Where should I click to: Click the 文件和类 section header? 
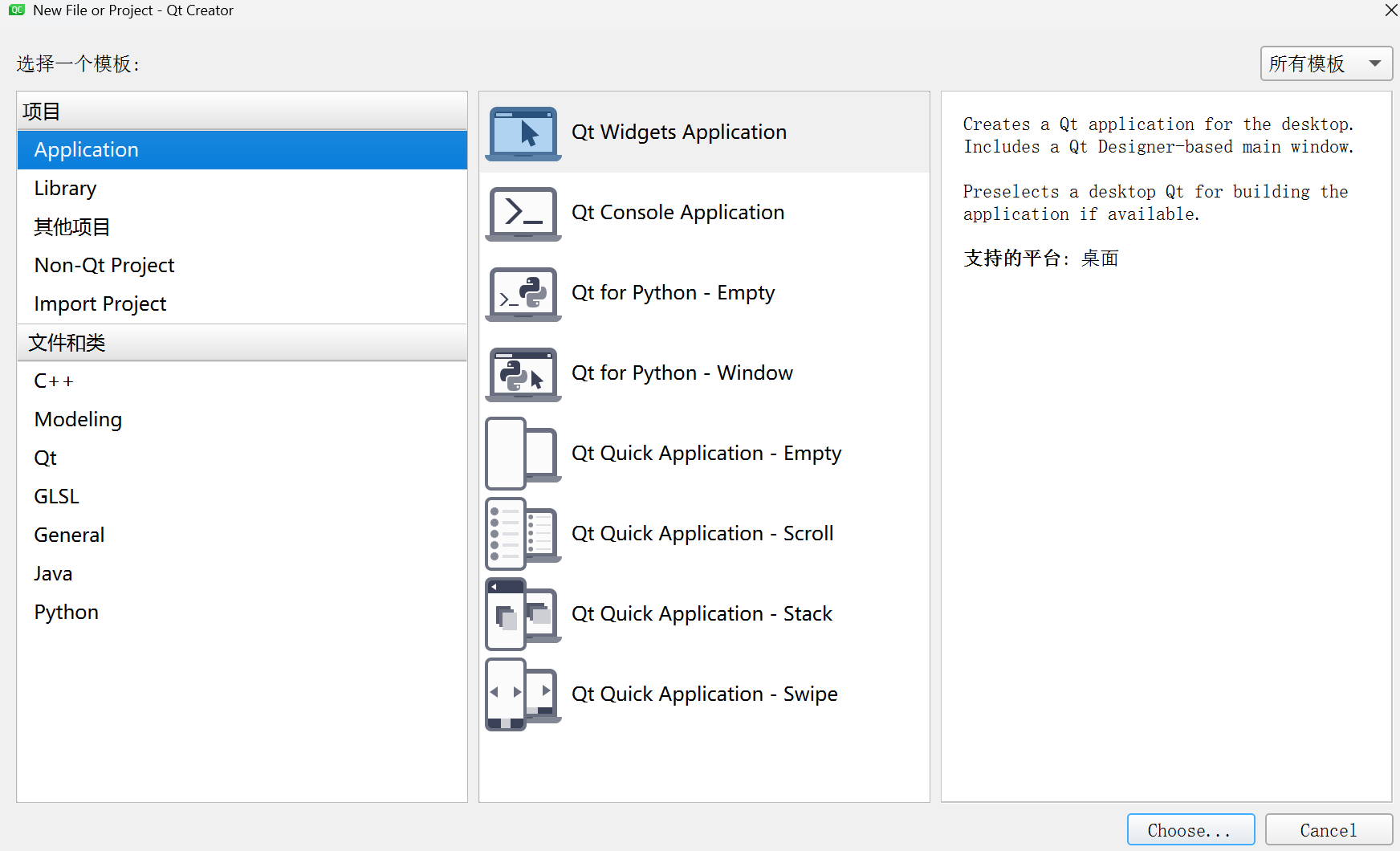tap(242, 343)
